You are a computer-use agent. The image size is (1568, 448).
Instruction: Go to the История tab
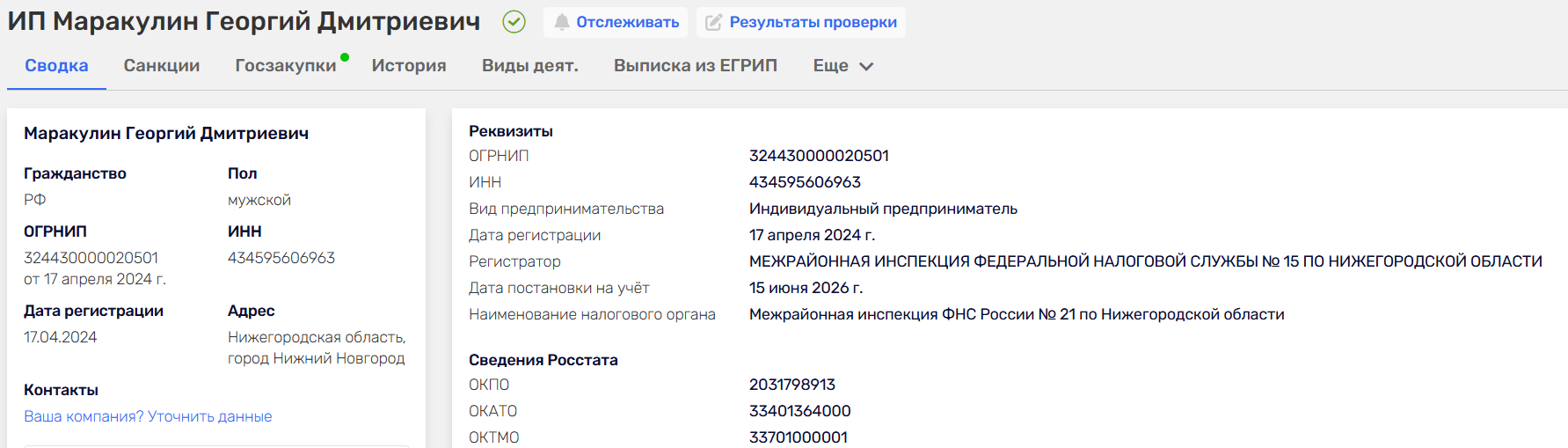point(409,66)
